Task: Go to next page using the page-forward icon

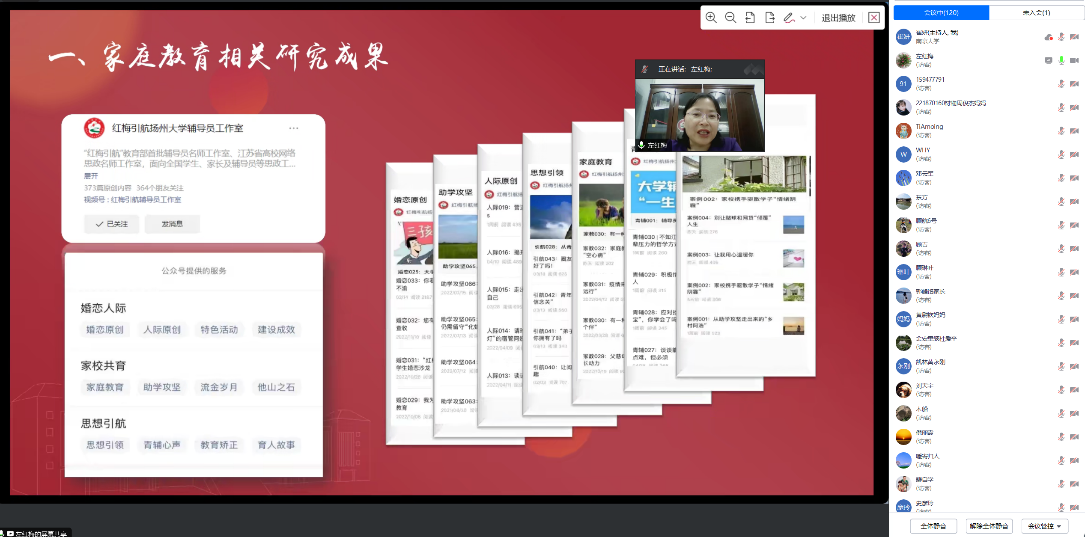Action: 769,17
